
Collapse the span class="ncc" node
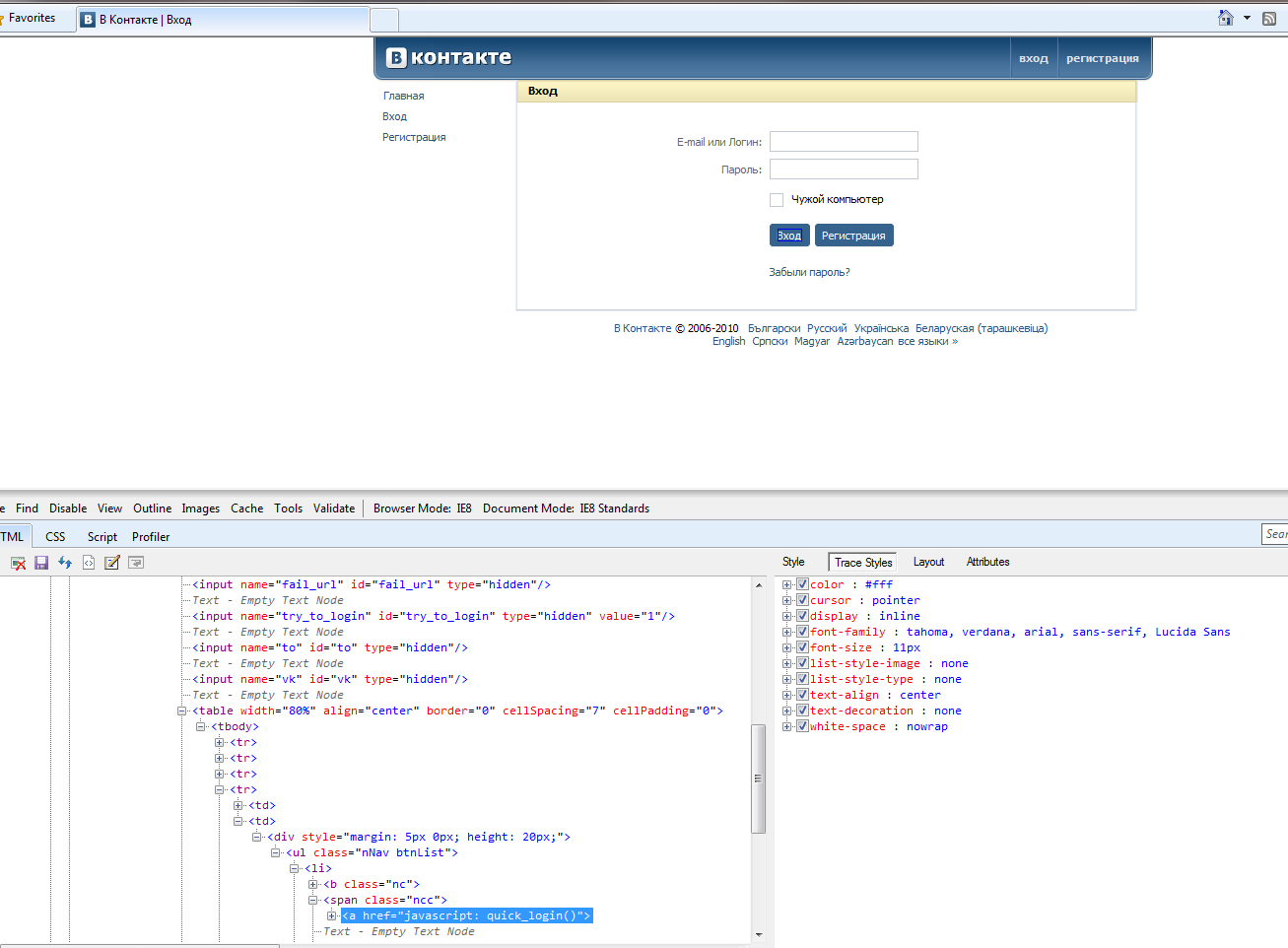click(313, 900)
